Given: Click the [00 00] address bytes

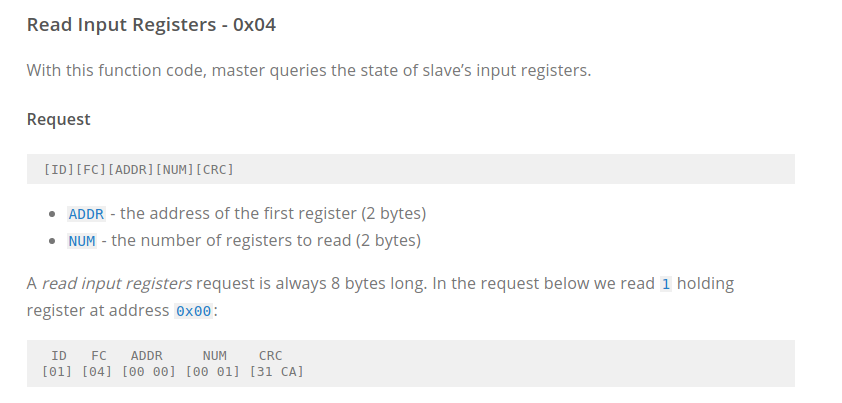Looking at the screenshot, I should pyautogui.click(x=149, y=371).
